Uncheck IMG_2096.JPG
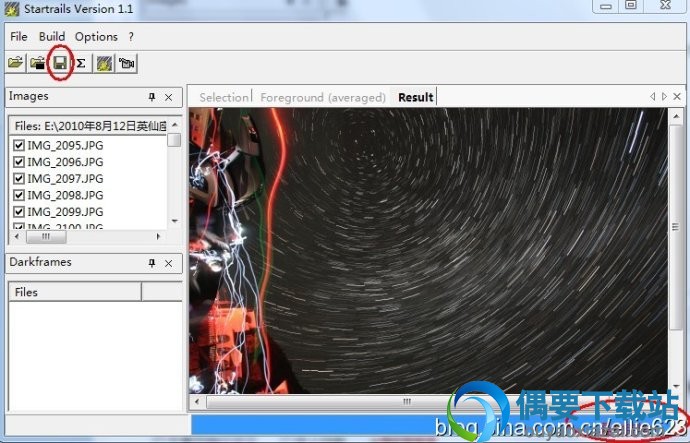The width and height of the screenshot is (690, 443). click(18, 162)
